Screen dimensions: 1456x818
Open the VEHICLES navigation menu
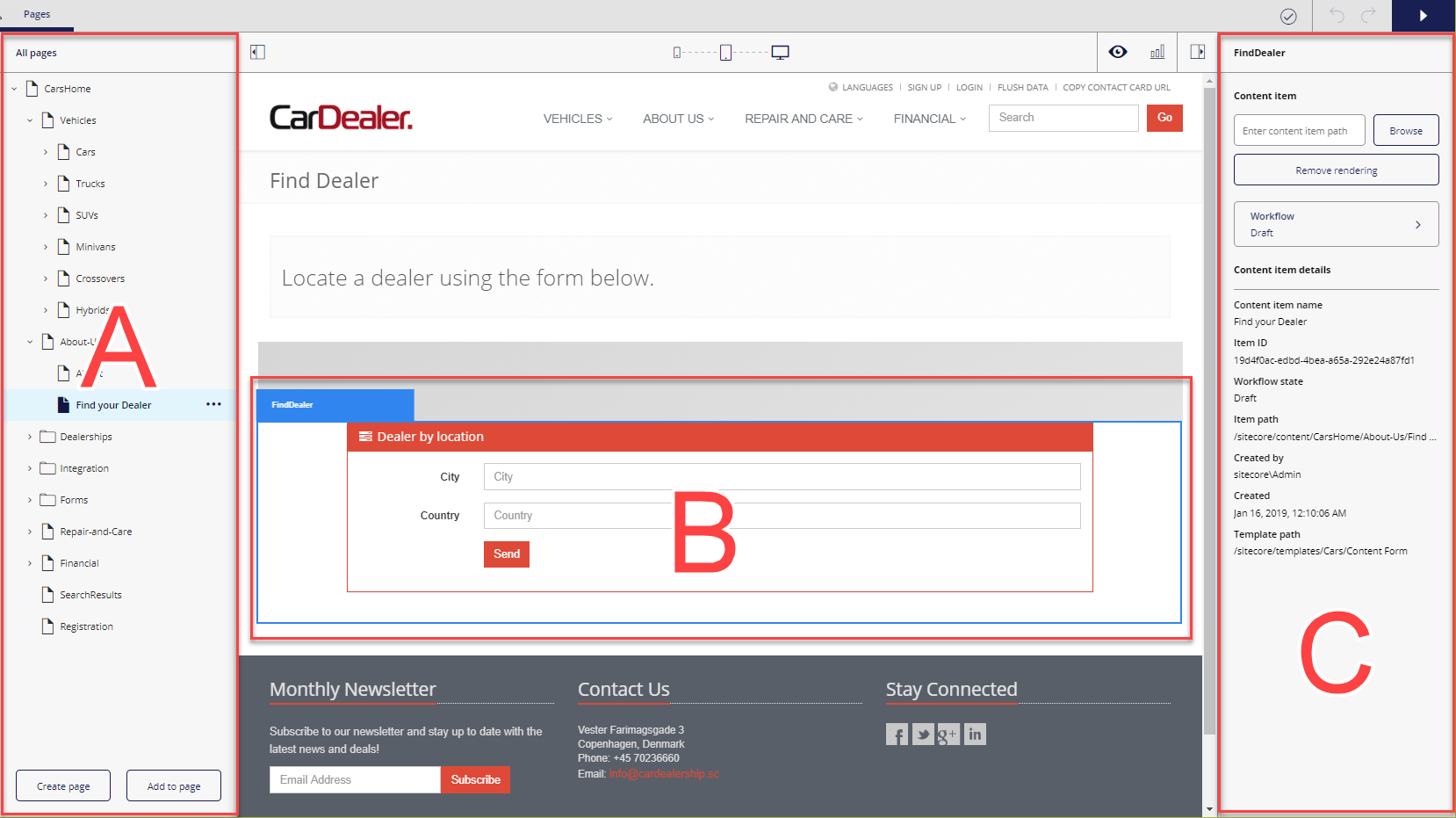(x=578, y=119)
